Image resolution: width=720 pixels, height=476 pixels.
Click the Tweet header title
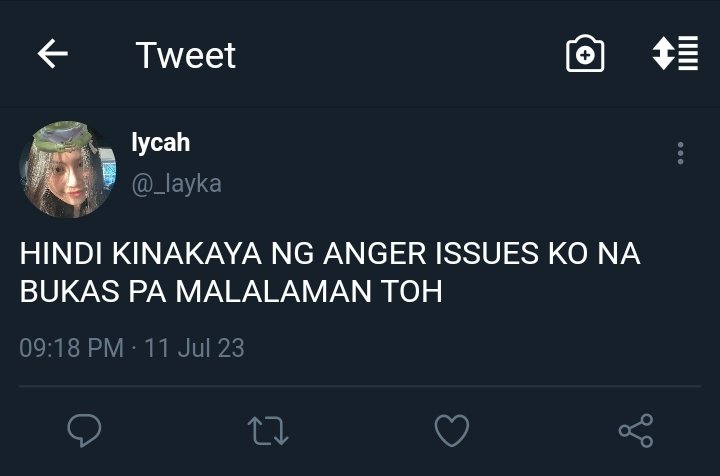coord(186,55)
